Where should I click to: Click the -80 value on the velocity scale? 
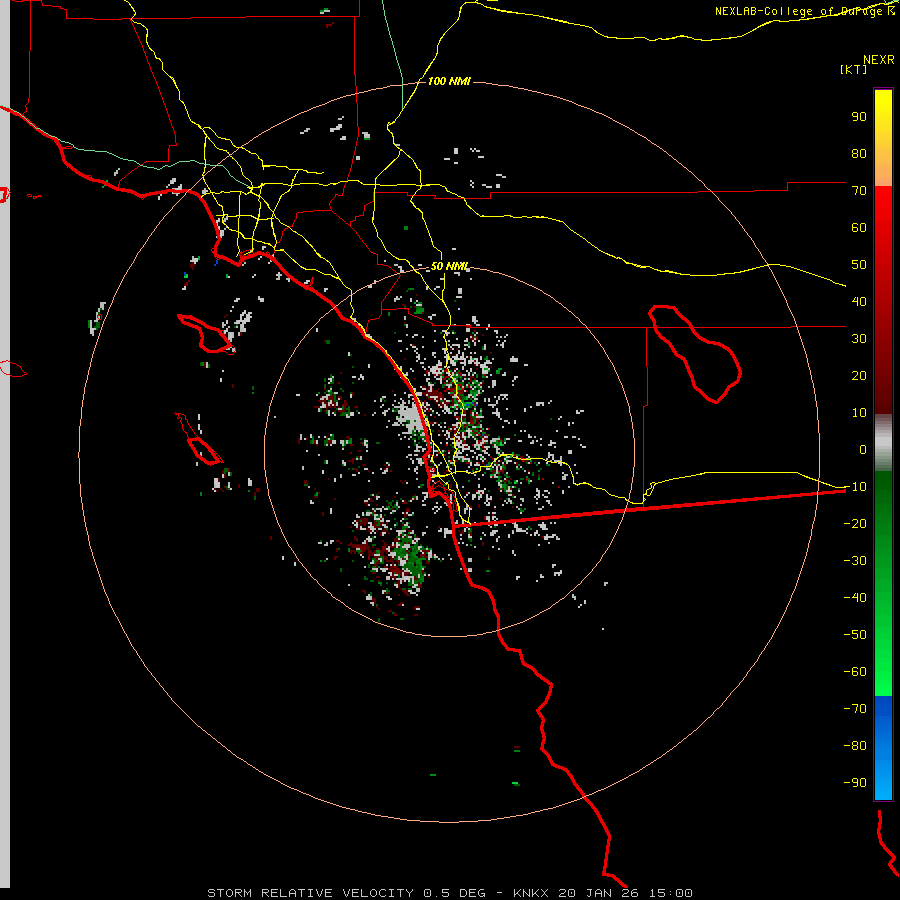coord(855,746)
